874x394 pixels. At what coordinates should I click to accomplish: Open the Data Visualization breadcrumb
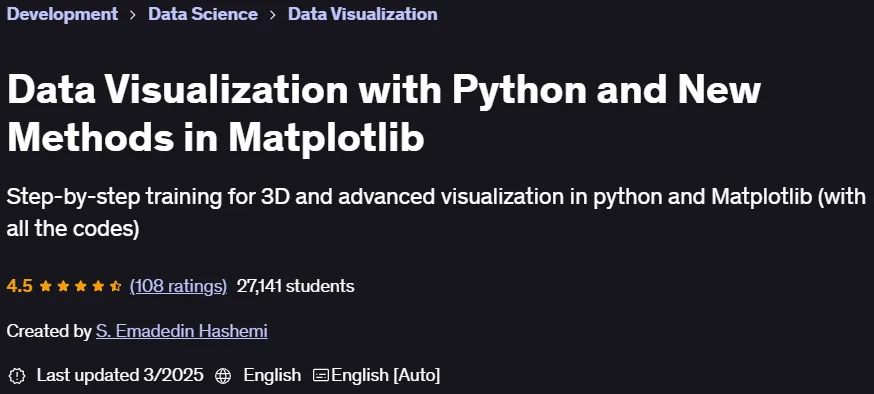(x=362, y=14)
